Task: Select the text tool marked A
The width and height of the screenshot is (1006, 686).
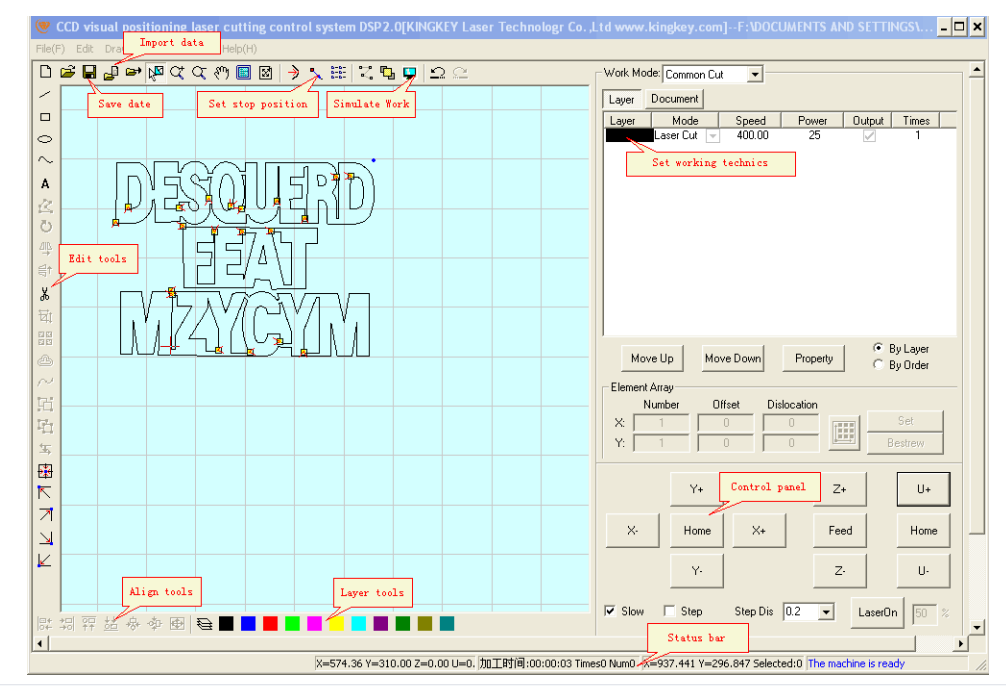Action: coord(45,184)
